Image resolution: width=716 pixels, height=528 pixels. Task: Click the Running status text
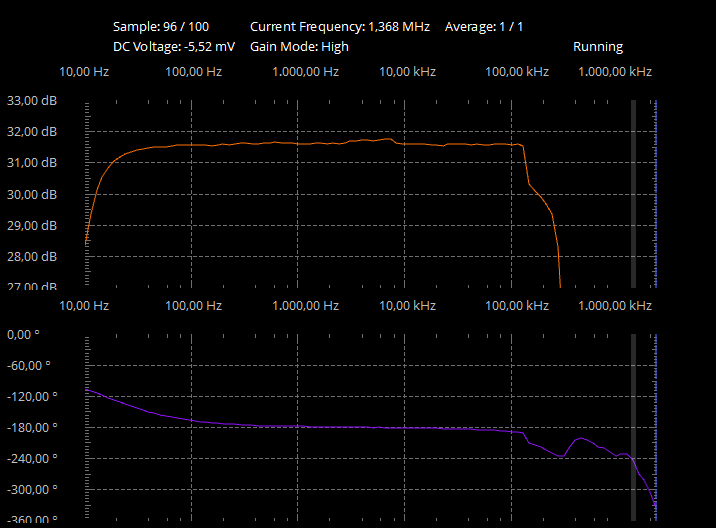(x=598, y=47)
